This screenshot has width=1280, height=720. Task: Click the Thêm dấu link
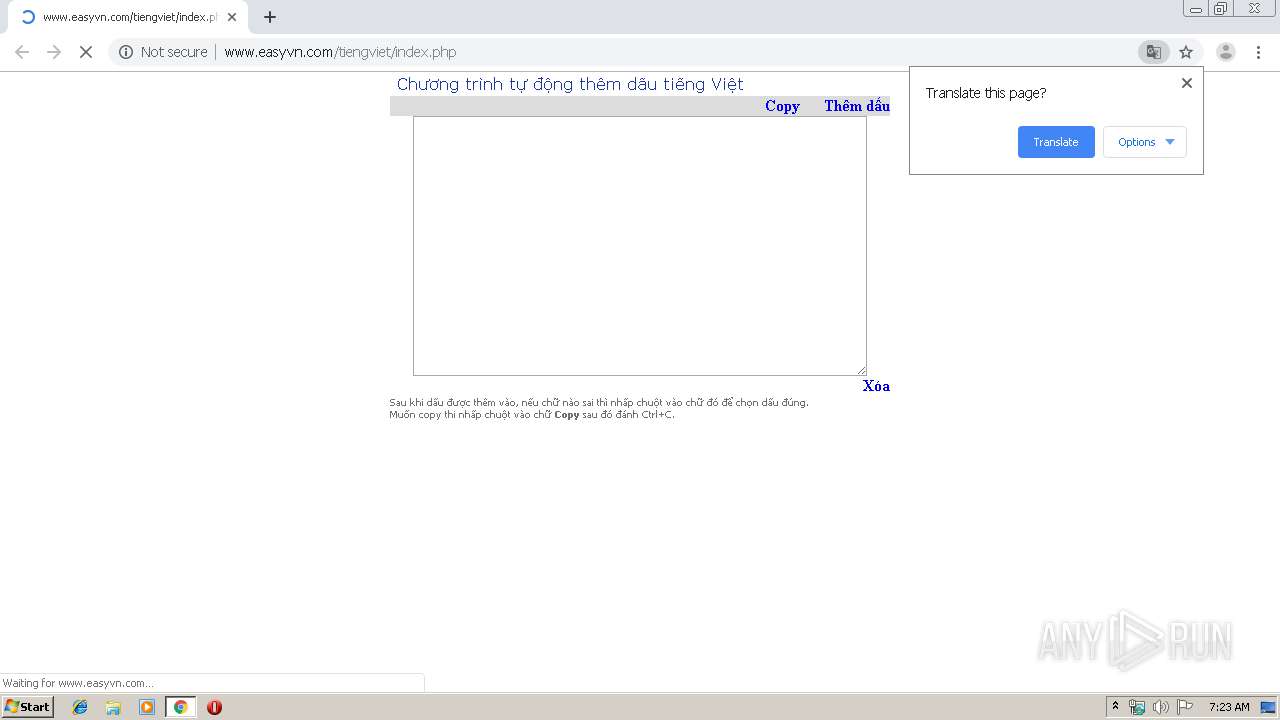tap(857, 106)
